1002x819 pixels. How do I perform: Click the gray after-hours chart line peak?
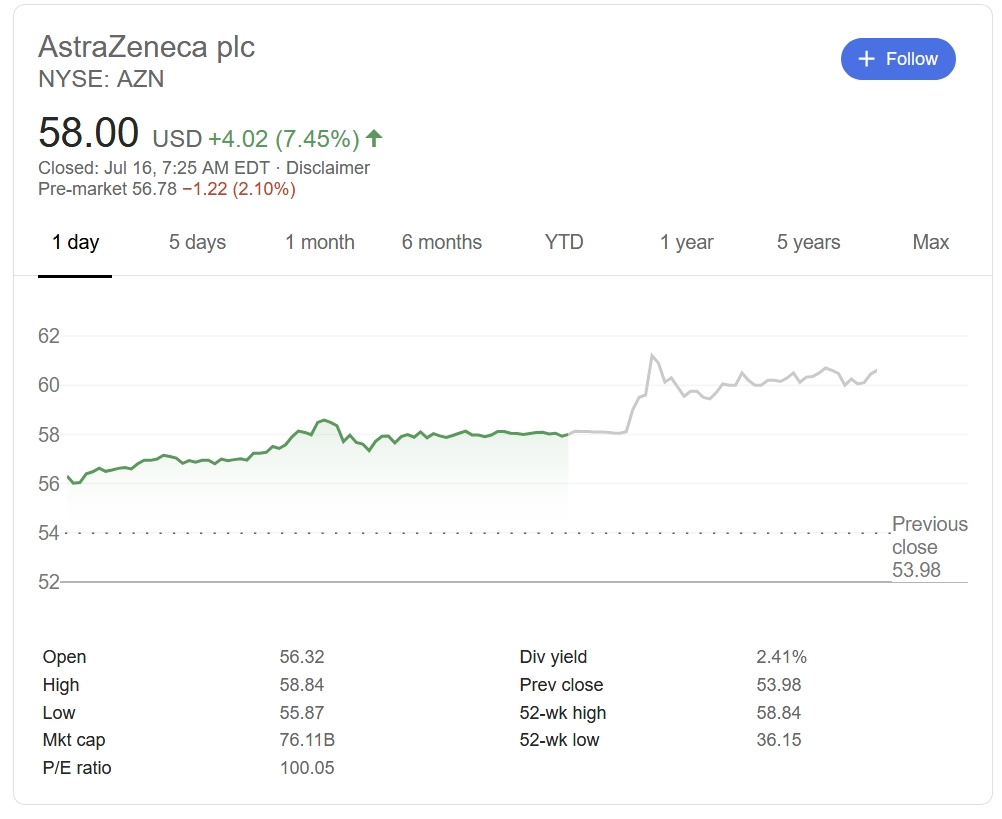(x=651, y=355)
